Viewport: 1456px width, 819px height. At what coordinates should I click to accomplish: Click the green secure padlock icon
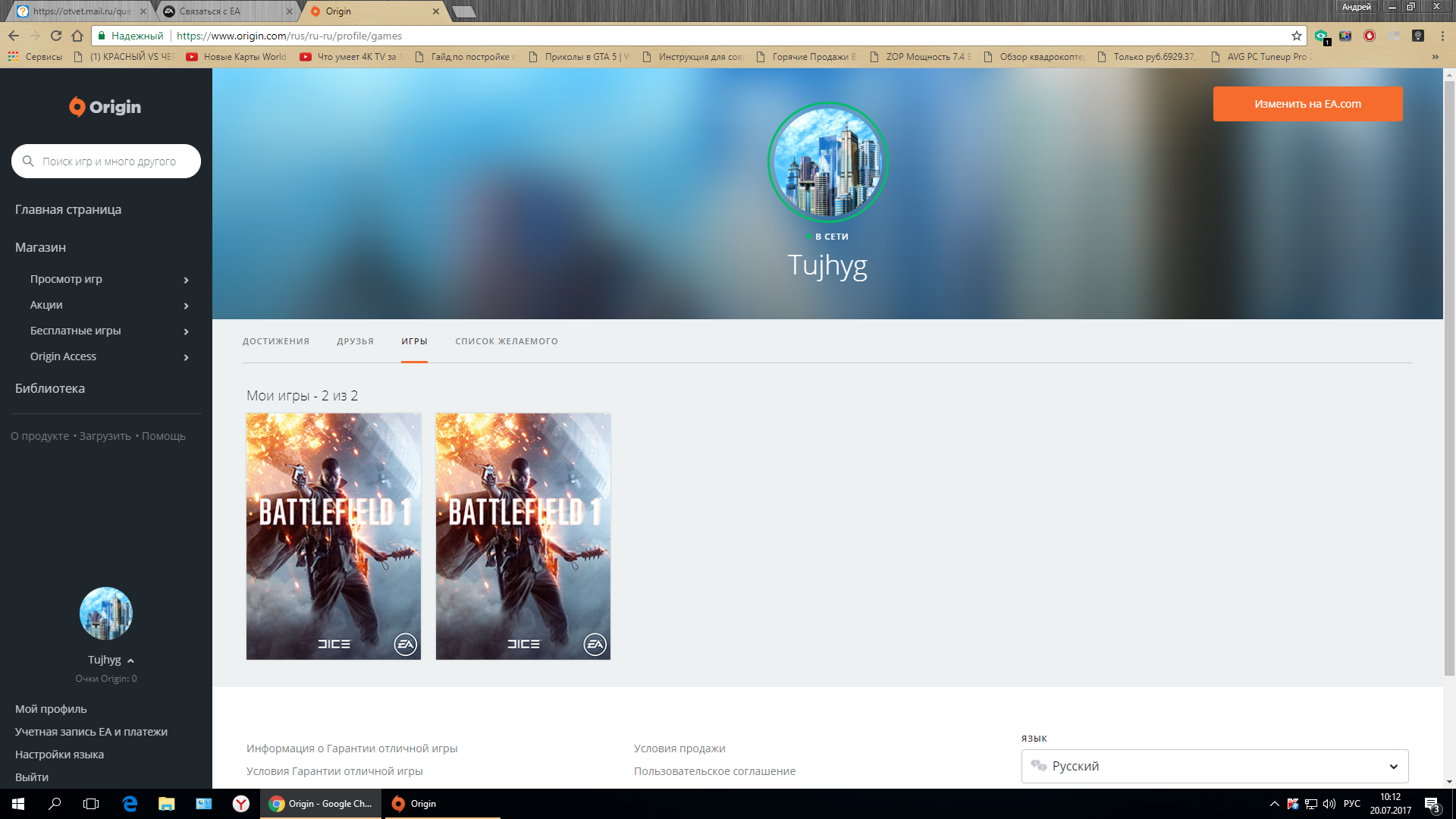101,36
